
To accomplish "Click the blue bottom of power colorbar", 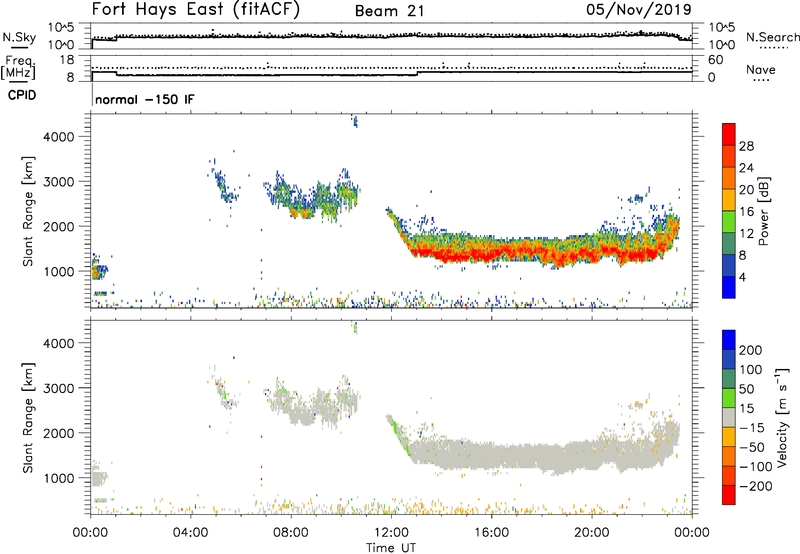I will [729, 287].
